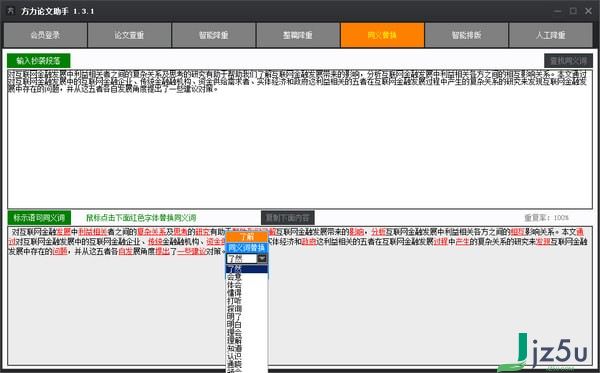Image resolution: width=600 pixels, height=373 pixels.
Task: Click red phrase 利益相关 in first result line
Action: pos(93,232)
